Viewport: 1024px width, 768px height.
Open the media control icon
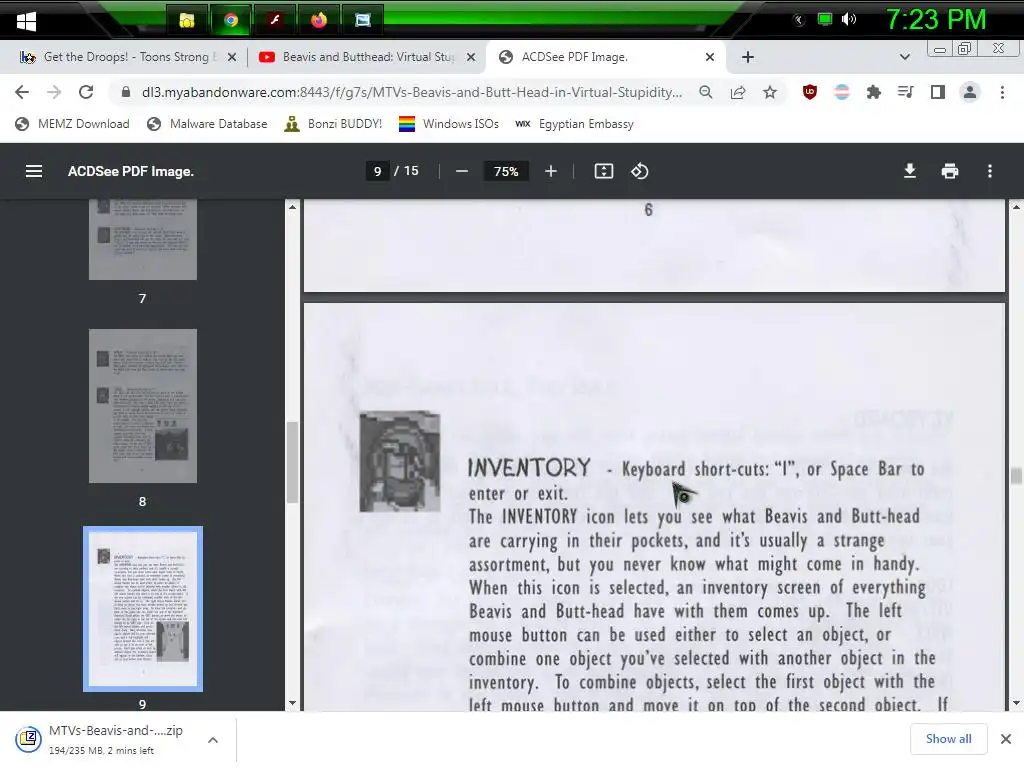point(905,92)
